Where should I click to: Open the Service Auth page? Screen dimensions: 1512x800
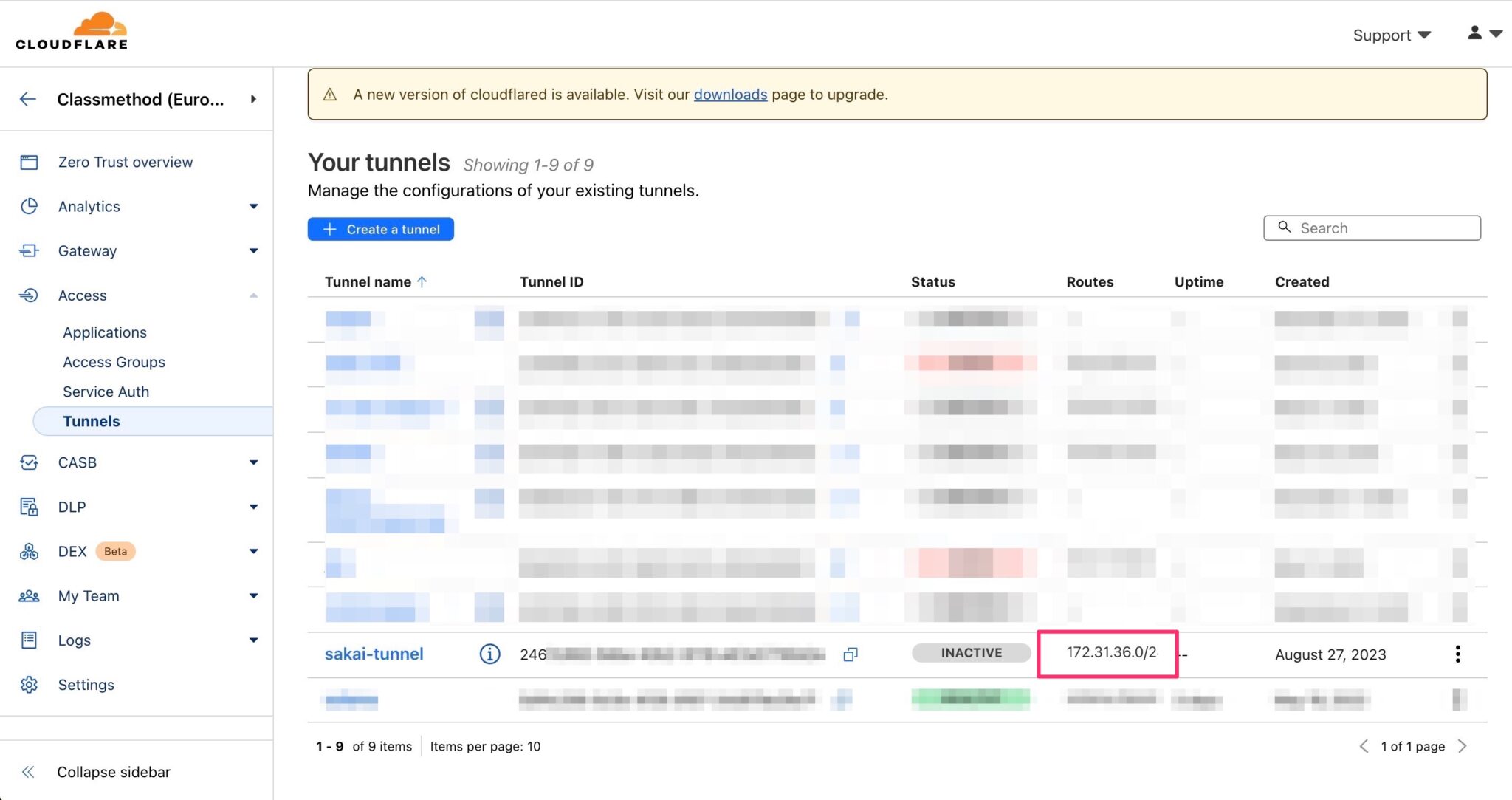coord(106,392)
